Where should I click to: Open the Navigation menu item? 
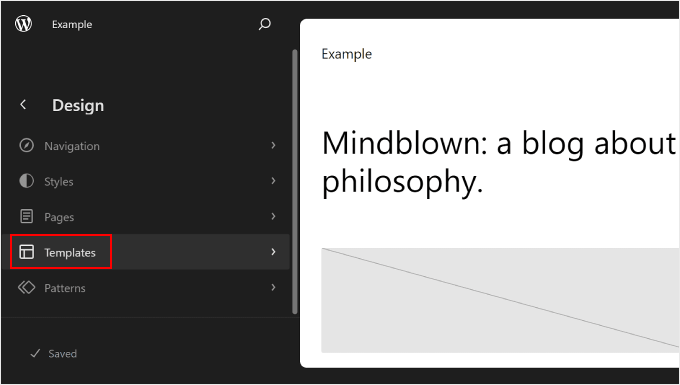pos(146,146)
